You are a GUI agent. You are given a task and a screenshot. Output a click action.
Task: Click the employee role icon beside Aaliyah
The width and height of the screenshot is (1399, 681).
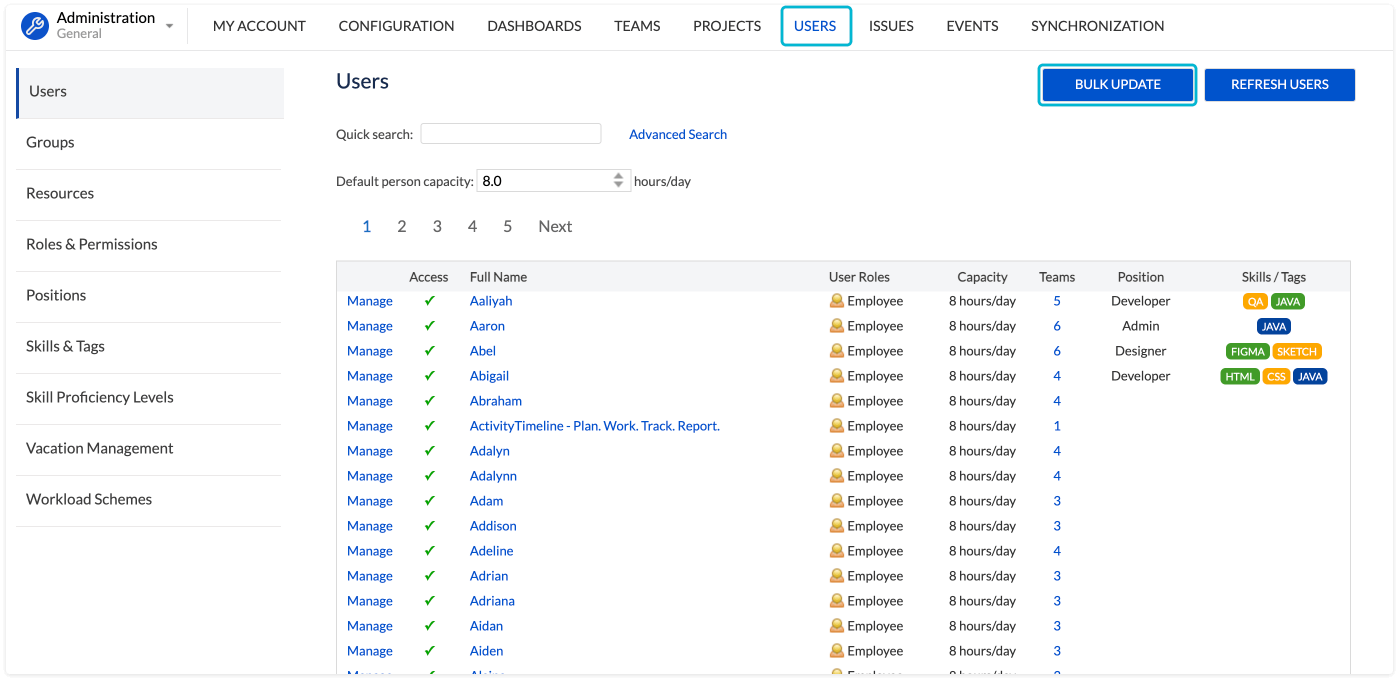pos(837,301)
